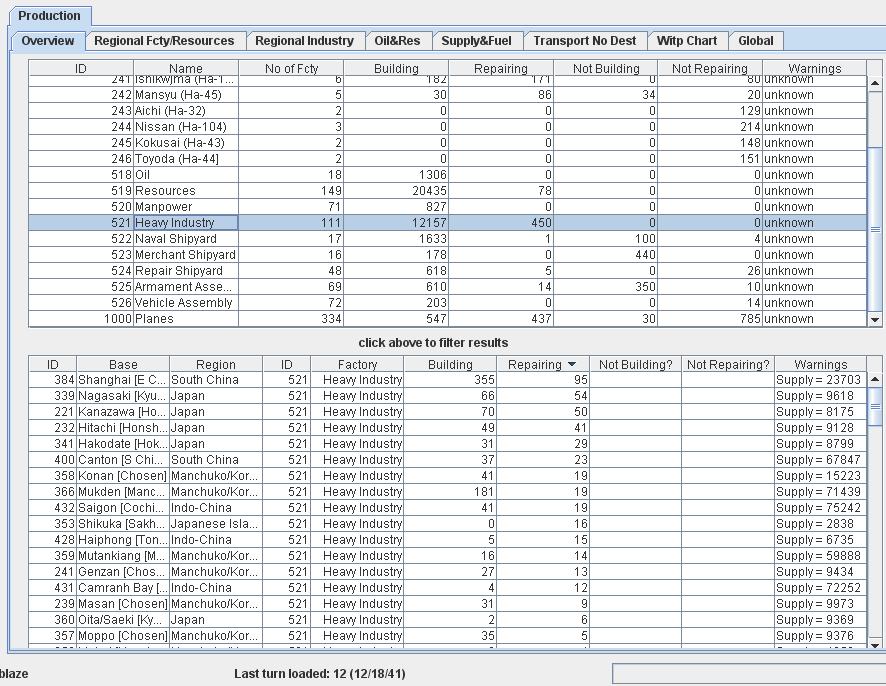The width and height of the screenshot is (886, 686).
Task: Open the Transport No Dest tab
Action: (584, 41)
